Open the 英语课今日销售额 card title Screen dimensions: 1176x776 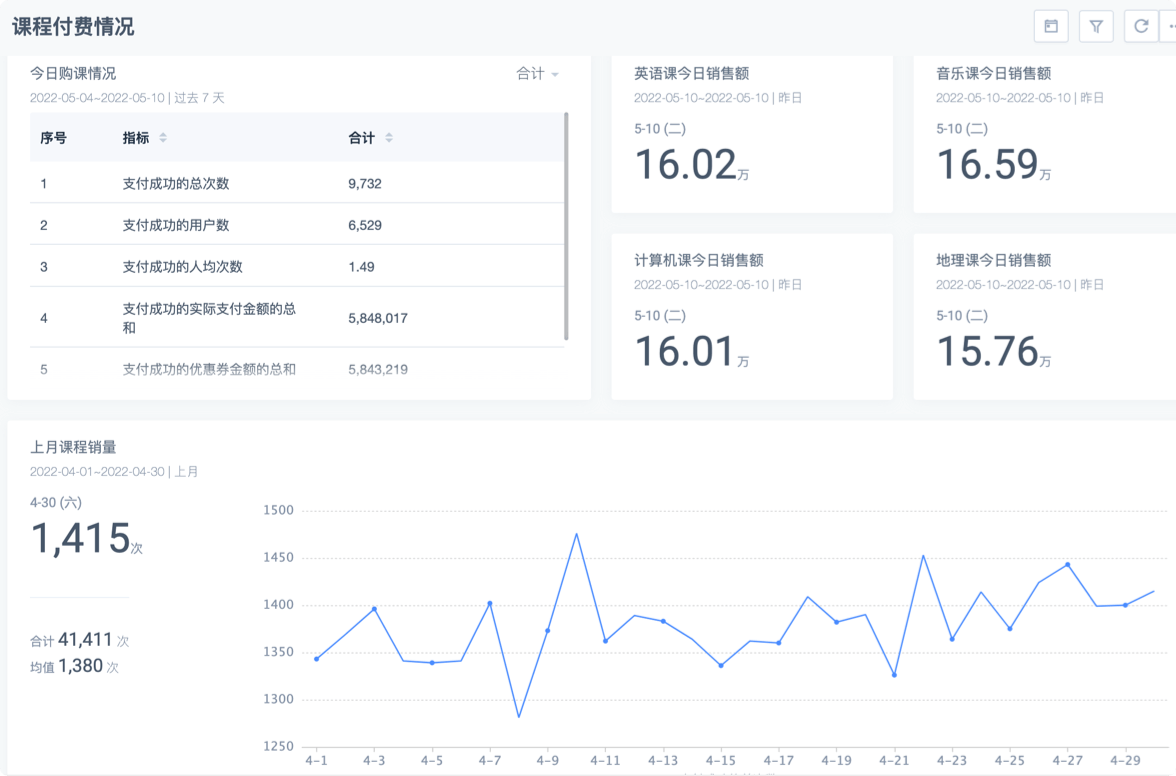coord(692,73)
